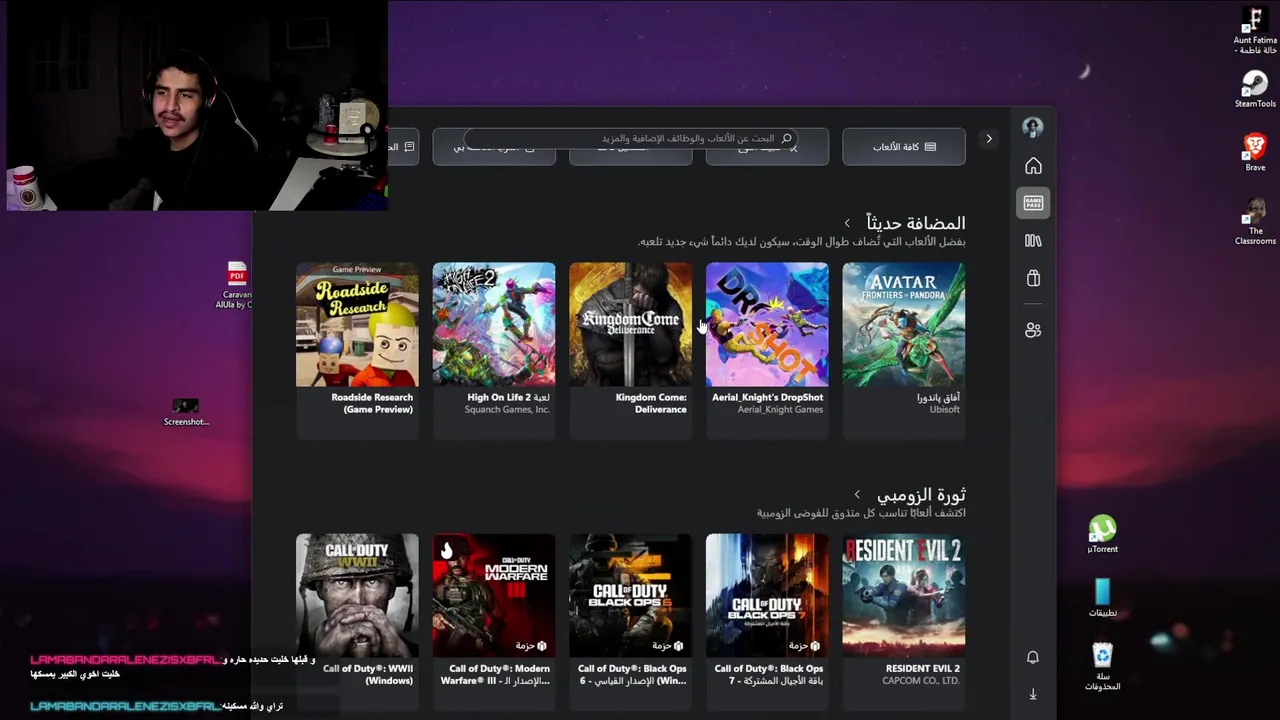Focus the games search field
Screen dimensions: 1280x720
coord(630,138)
